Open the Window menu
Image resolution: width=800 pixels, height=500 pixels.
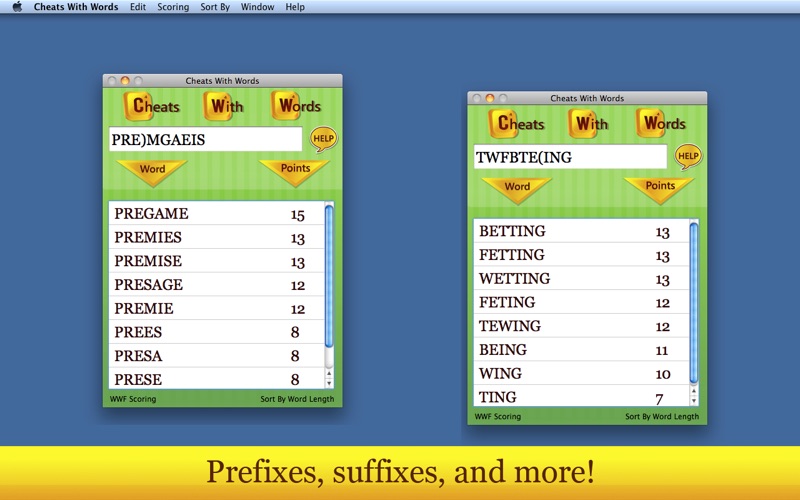pyautogui.click(x=257, y=7)
